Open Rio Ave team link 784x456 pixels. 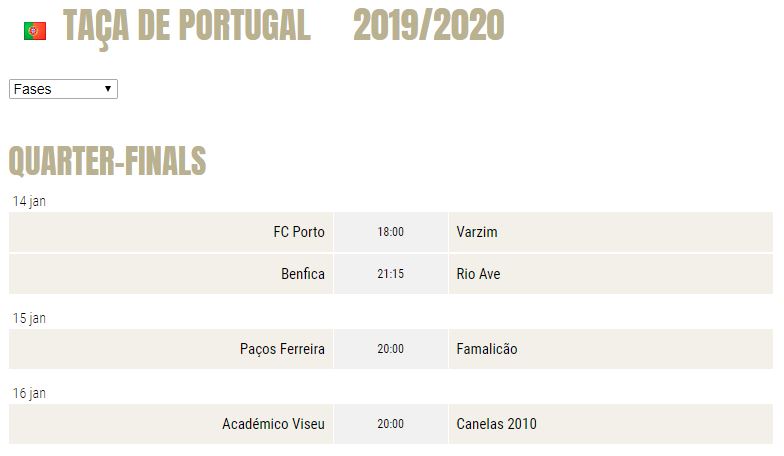478,274
